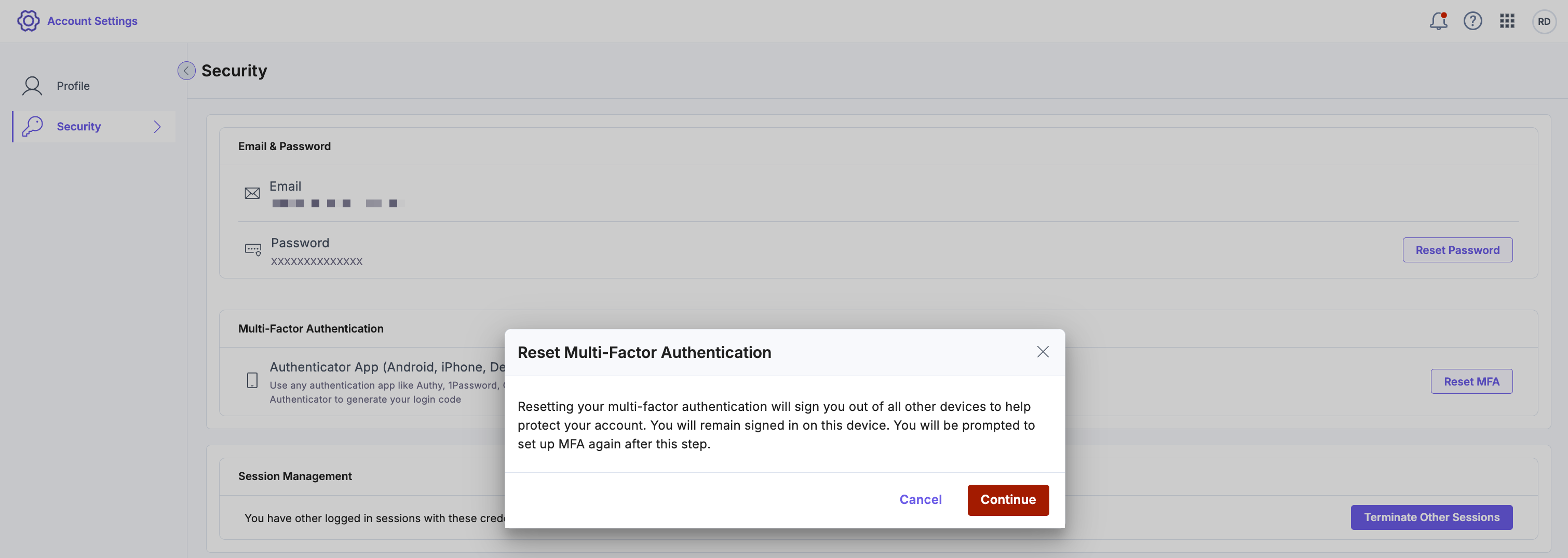Click the email envelope icon
The image size is (1568, 558).
click(x=252, y=194)
